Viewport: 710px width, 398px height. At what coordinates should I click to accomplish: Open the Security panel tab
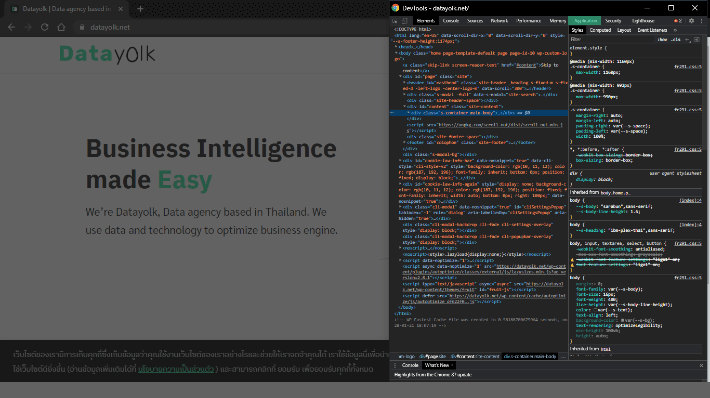pyautogui.click(x=613, y=21)
